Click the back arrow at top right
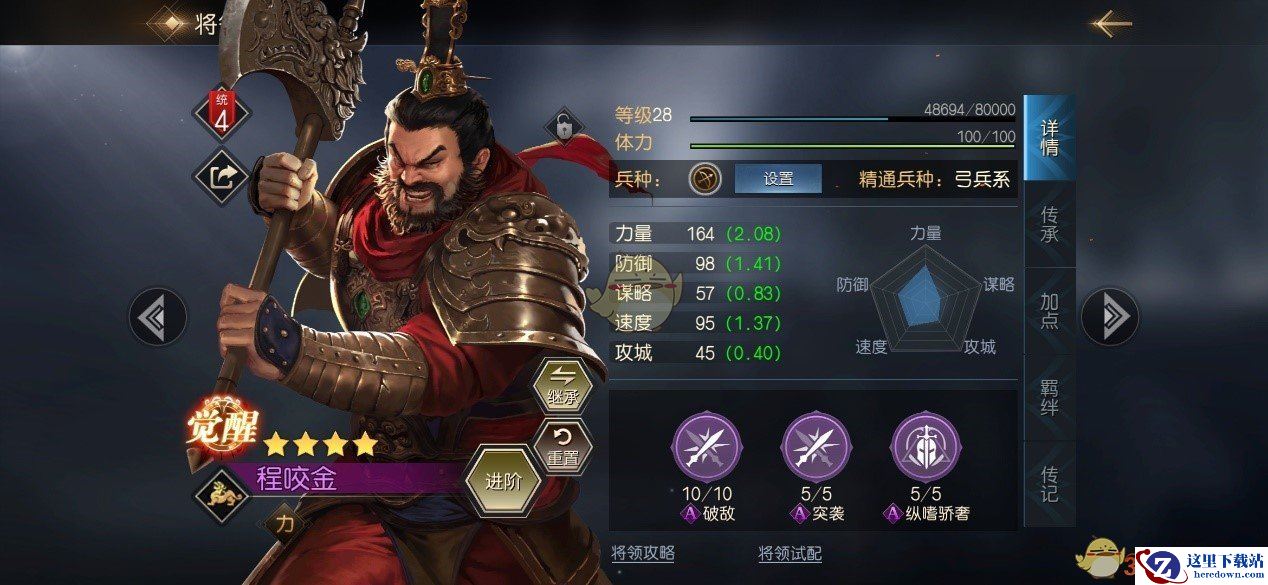 click(1110, 23)
